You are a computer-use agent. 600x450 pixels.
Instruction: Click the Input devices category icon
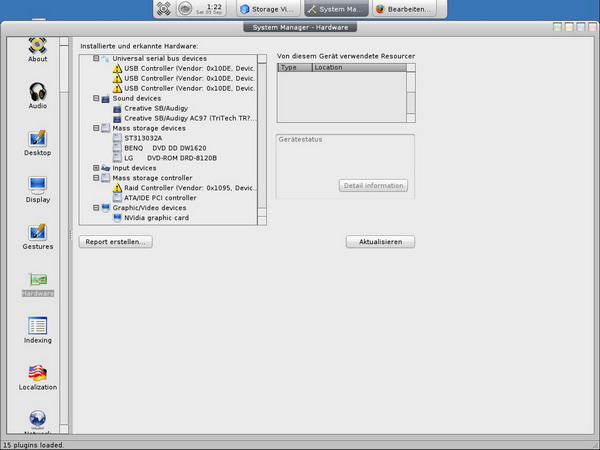pyautogui.click(x=106, y=168)
